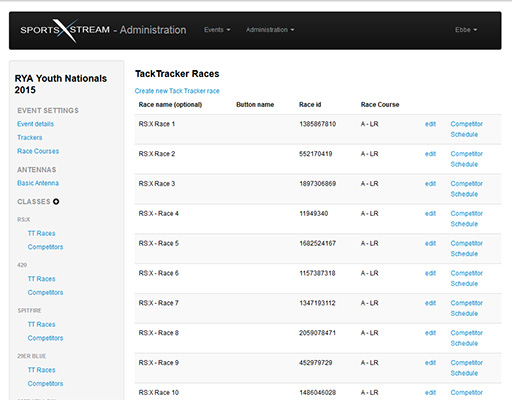Edit RS:X Race 1
This screenshot has height=400, width=512.
pyautogui.click(x=430, y=124)
